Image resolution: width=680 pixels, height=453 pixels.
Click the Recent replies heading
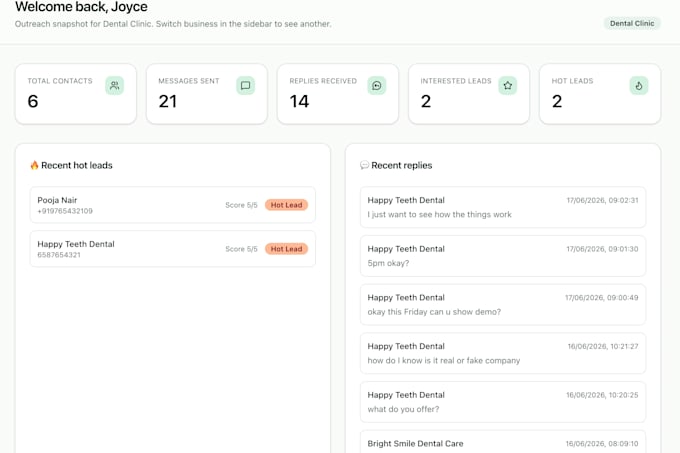[x=402, y=165]
